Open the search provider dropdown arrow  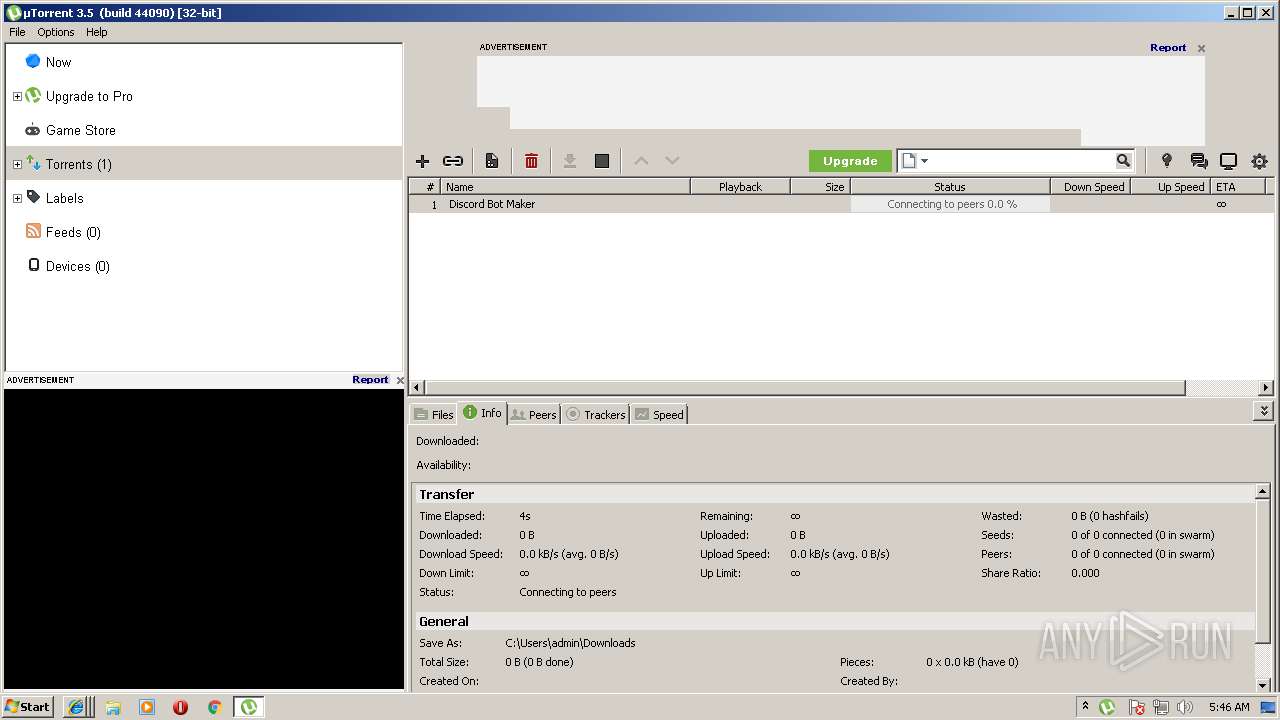tap(924, 161)
